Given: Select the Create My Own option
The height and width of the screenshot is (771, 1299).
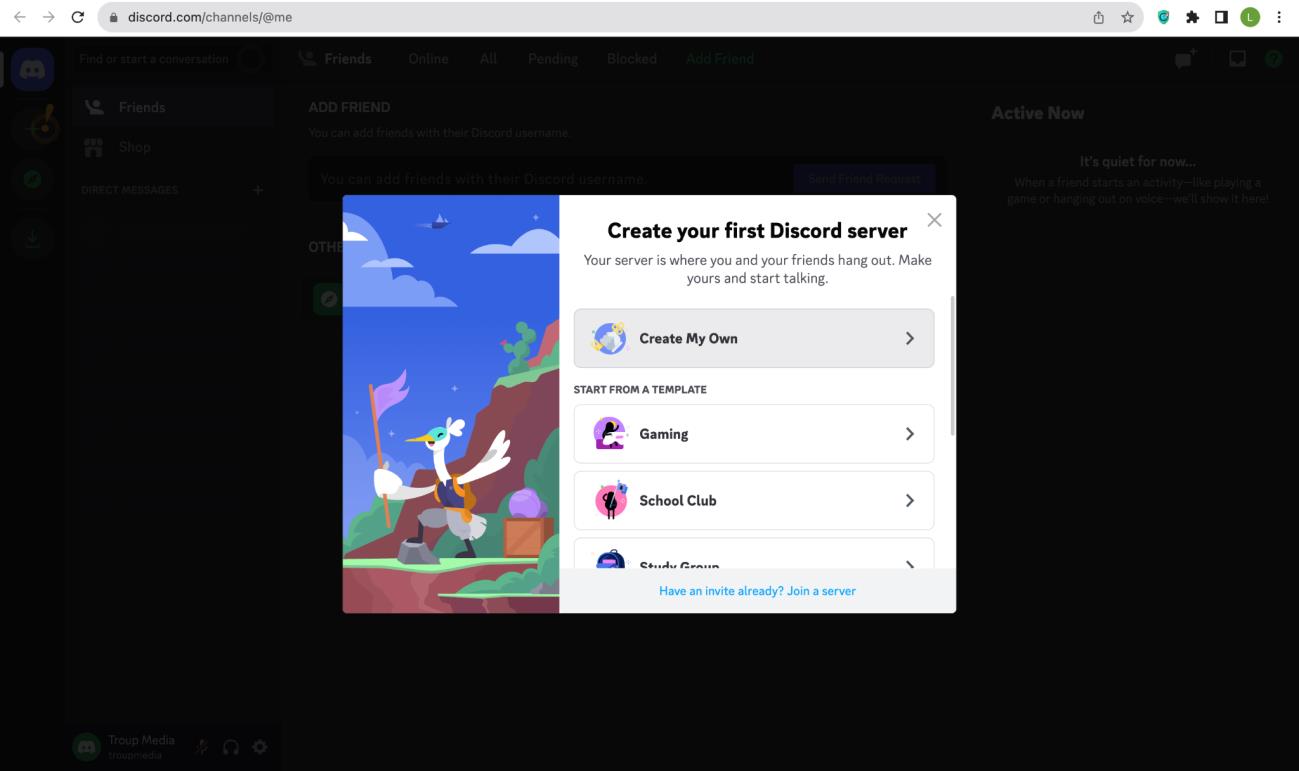Looking at the screenshot, I should click(x=753, y=338).
